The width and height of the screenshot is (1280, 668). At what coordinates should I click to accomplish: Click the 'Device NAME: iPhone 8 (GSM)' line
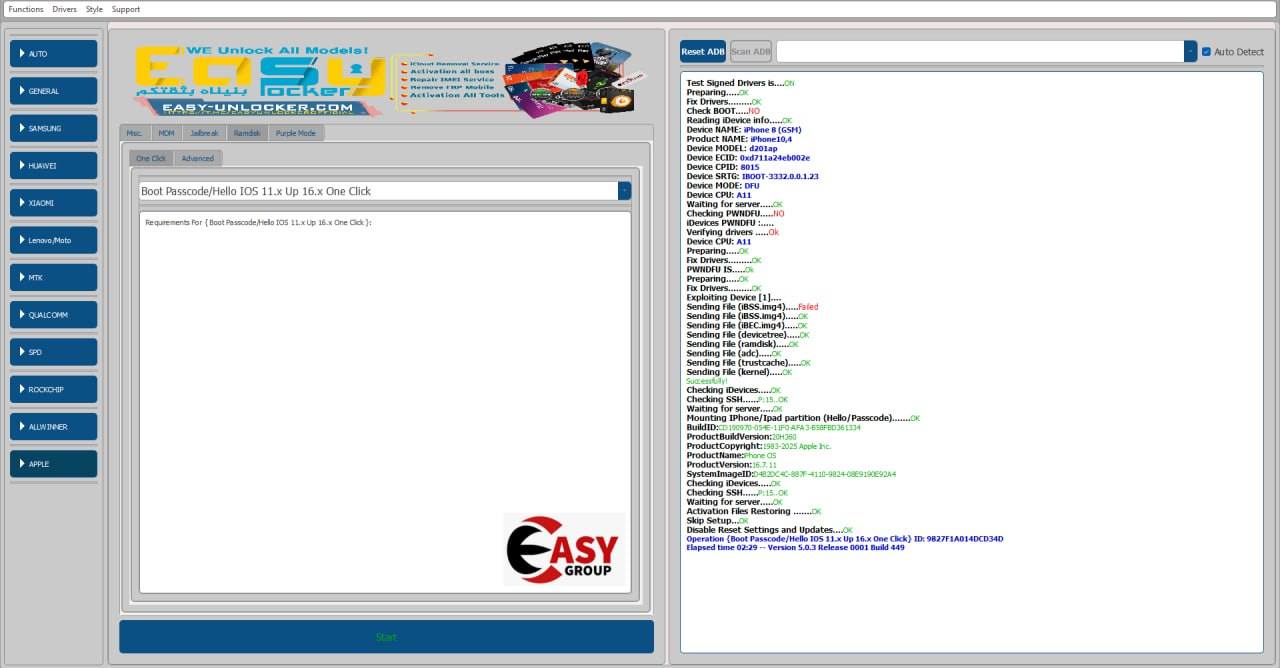coord(743,130)
